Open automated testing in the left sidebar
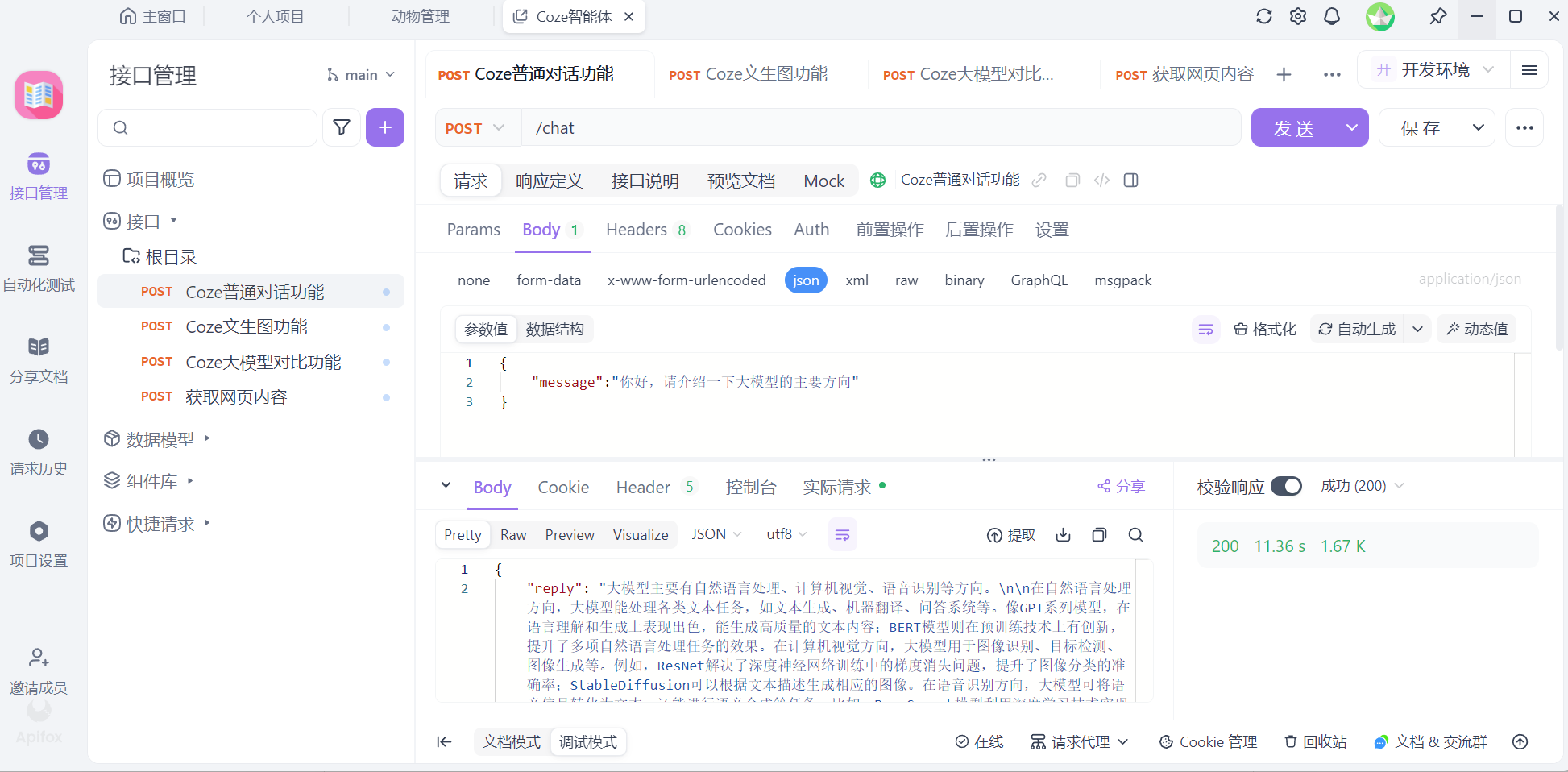 tap(38, 268)
